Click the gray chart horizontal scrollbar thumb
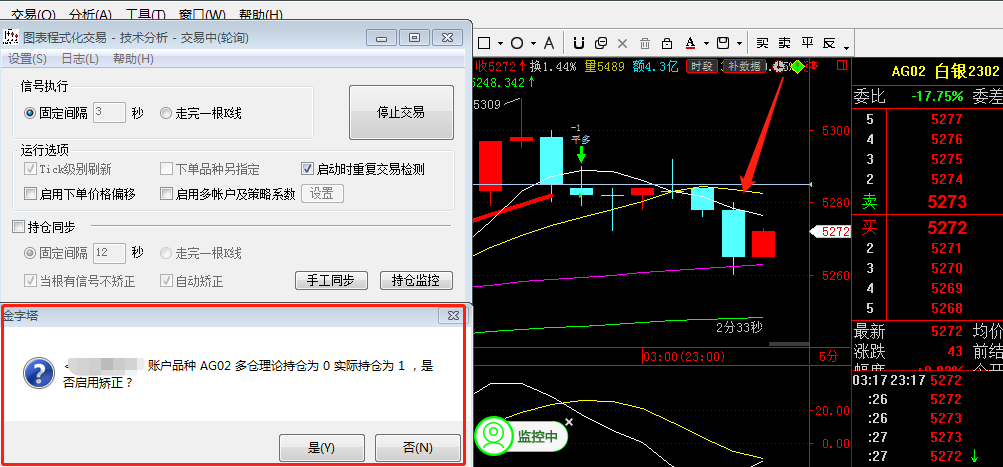Screen dimensions: 1003x467 click(x=789, y=344)
